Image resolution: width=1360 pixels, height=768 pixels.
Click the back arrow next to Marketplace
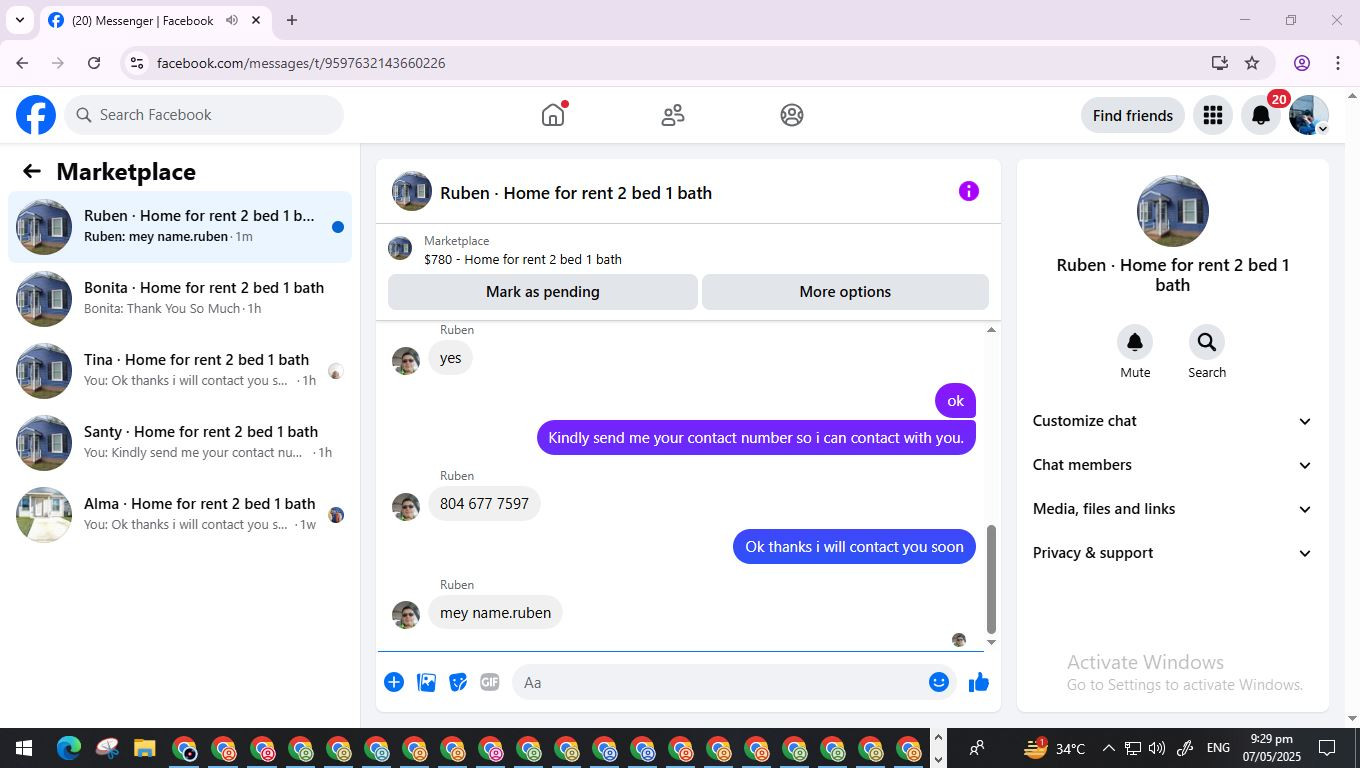tap(32, 171)
